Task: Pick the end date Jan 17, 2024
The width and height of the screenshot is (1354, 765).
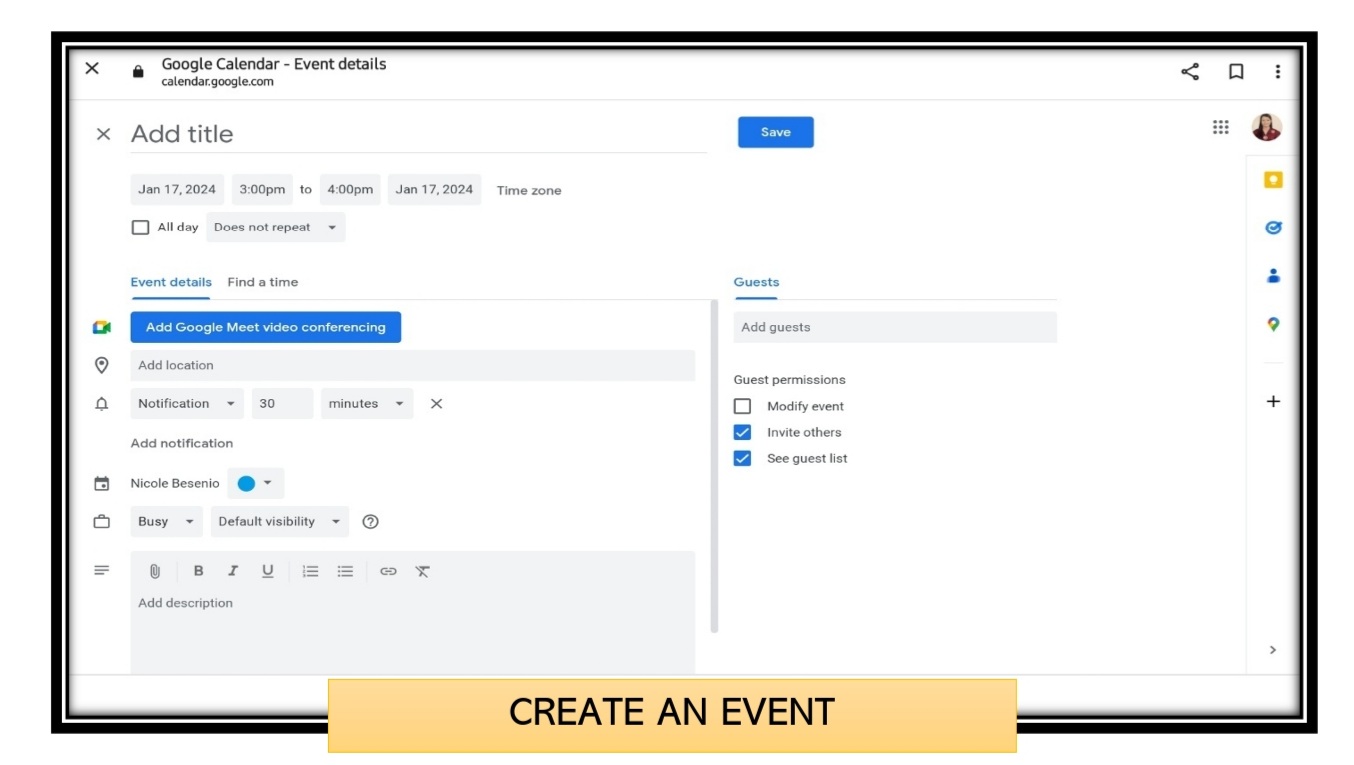Action: coord(434,190)
